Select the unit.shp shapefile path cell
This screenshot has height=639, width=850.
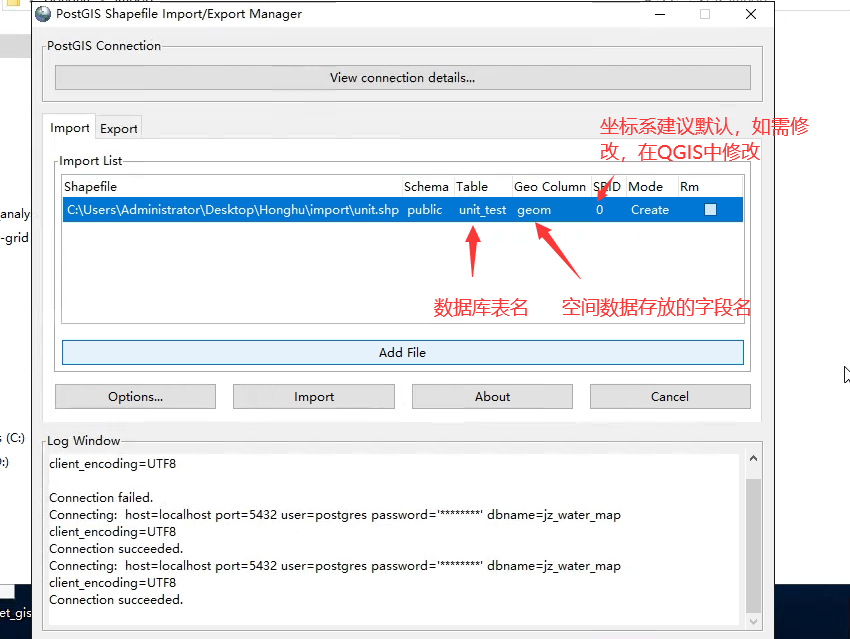232,210
